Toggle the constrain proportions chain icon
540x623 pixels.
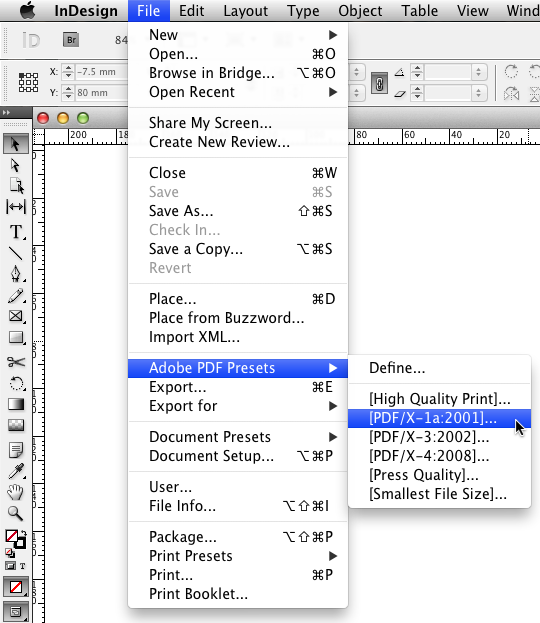click(379, 83)
